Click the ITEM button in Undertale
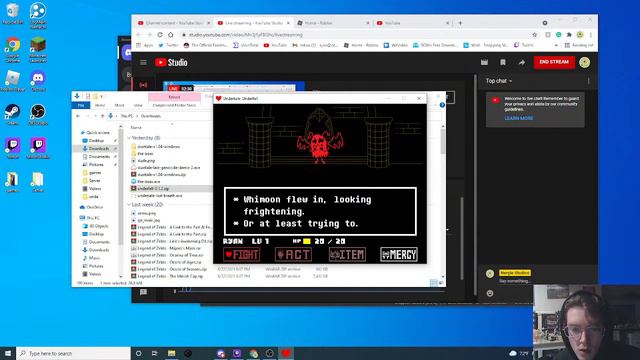 pos(347,255)
